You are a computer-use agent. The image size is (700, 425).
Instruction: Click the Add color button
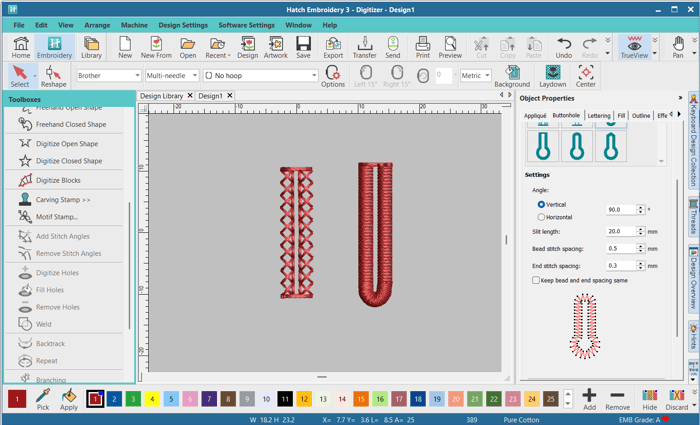click(589, 398)
